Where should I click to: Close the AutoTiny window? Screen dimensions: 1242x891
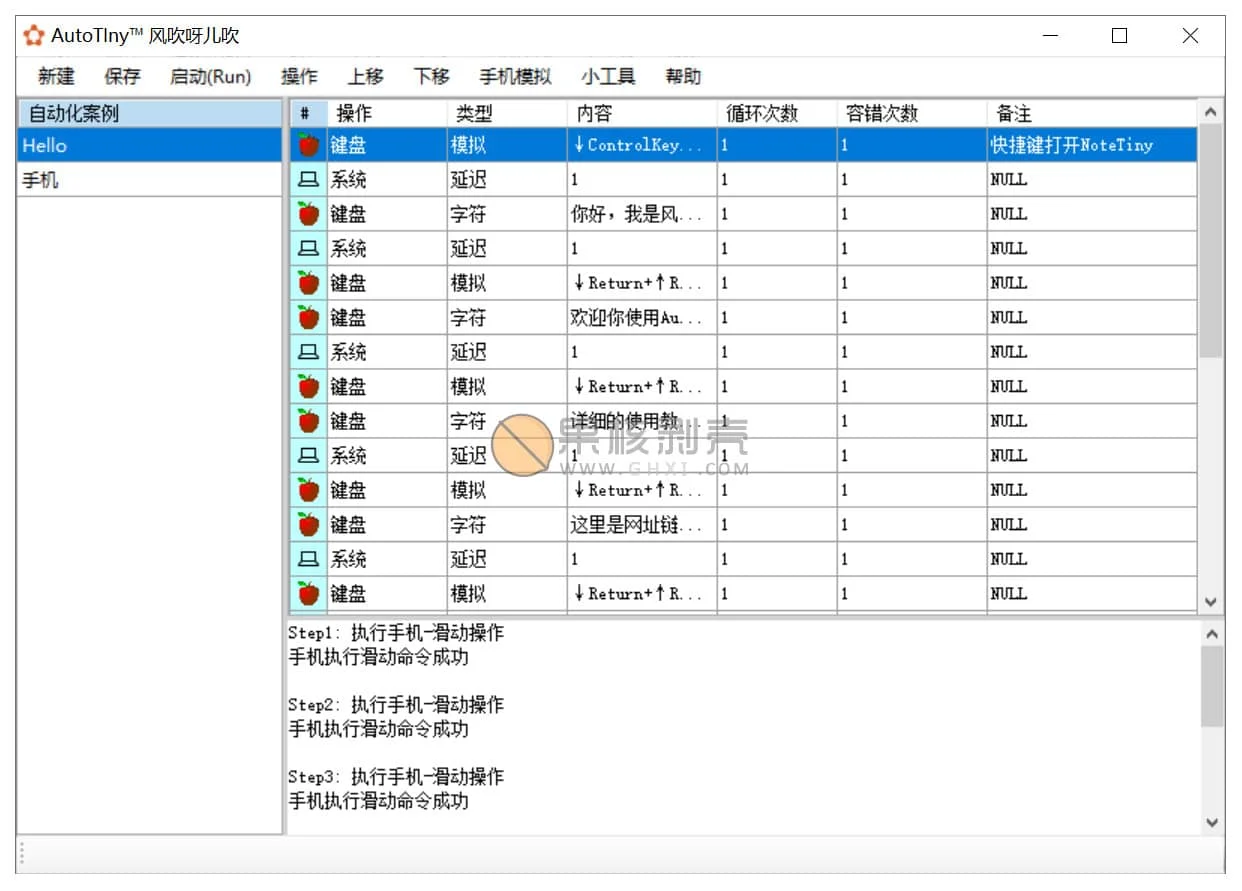[x=1190, y=36]
